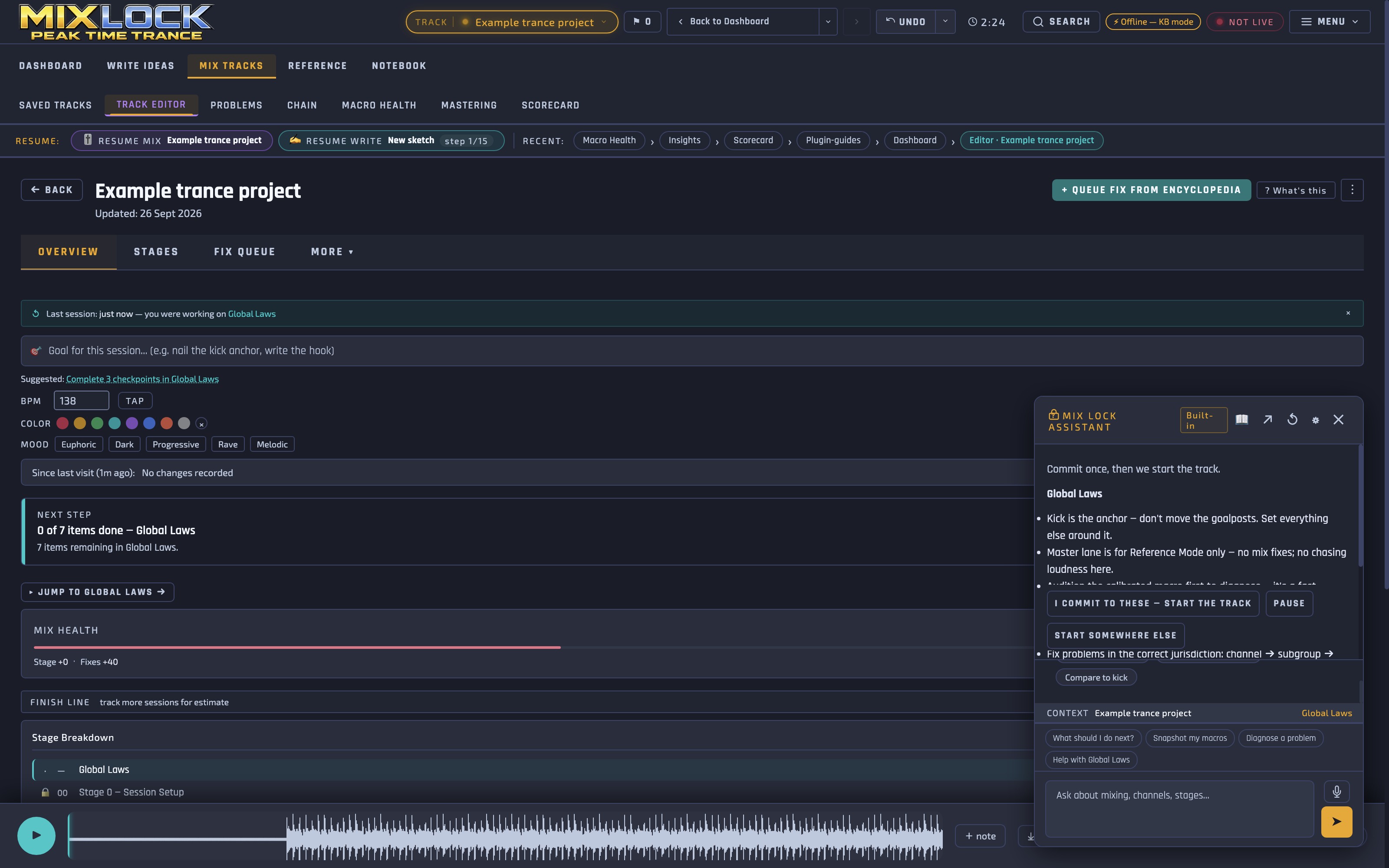This screenshot has height=868, width=1389.
Task: Activate voice input microphone
Action: [1337, 792]
